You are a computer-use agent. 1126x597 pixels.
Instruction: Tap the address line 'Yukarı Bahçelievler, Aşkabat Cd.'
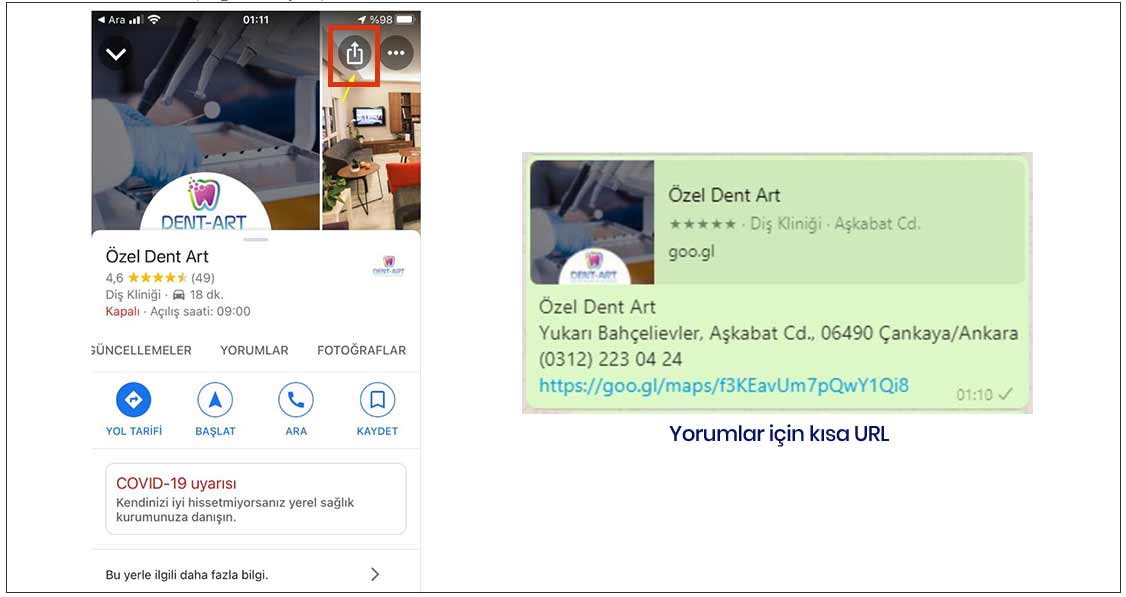coord(778,333)
